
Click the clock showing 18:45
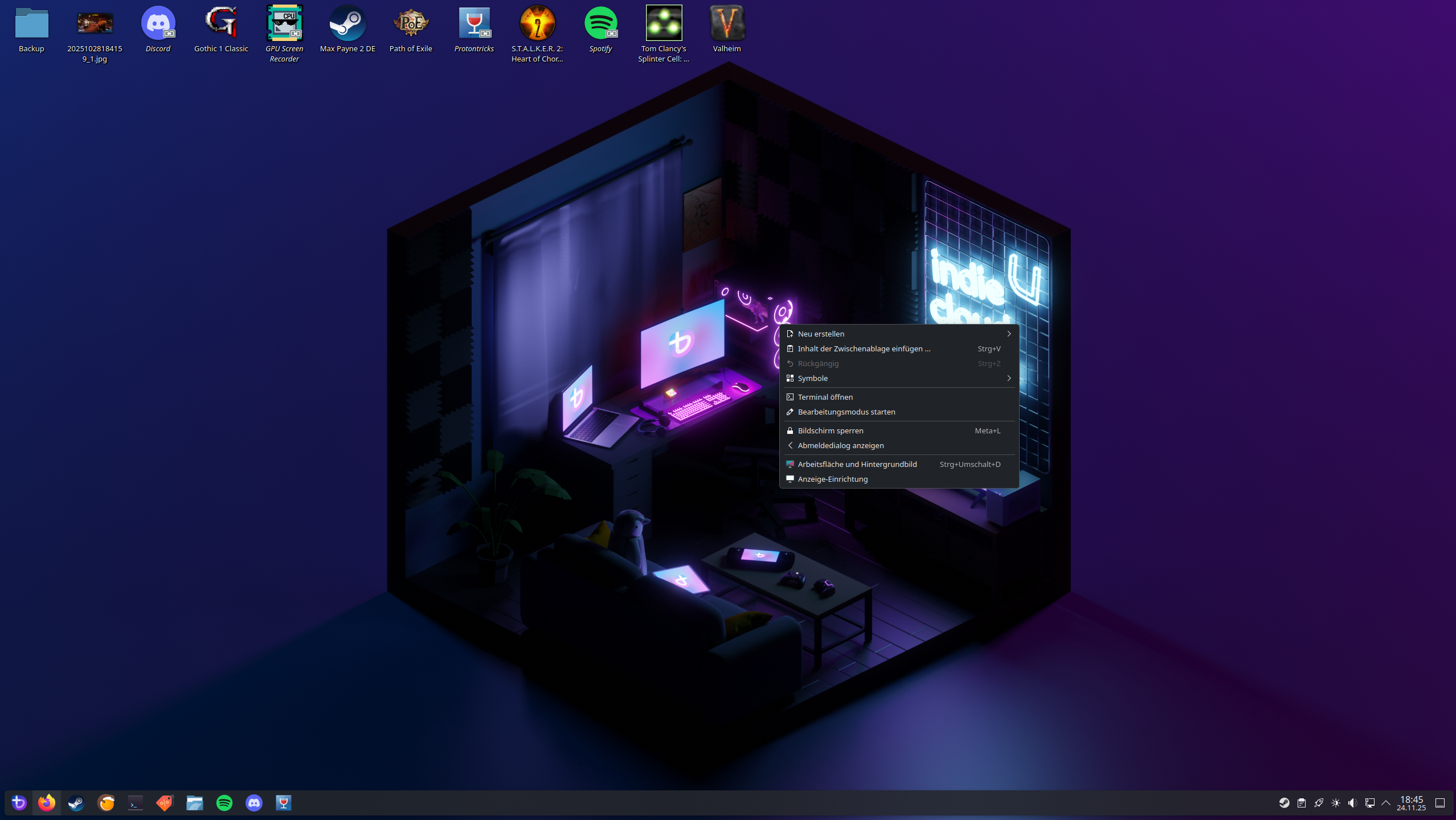point(1411,803)
